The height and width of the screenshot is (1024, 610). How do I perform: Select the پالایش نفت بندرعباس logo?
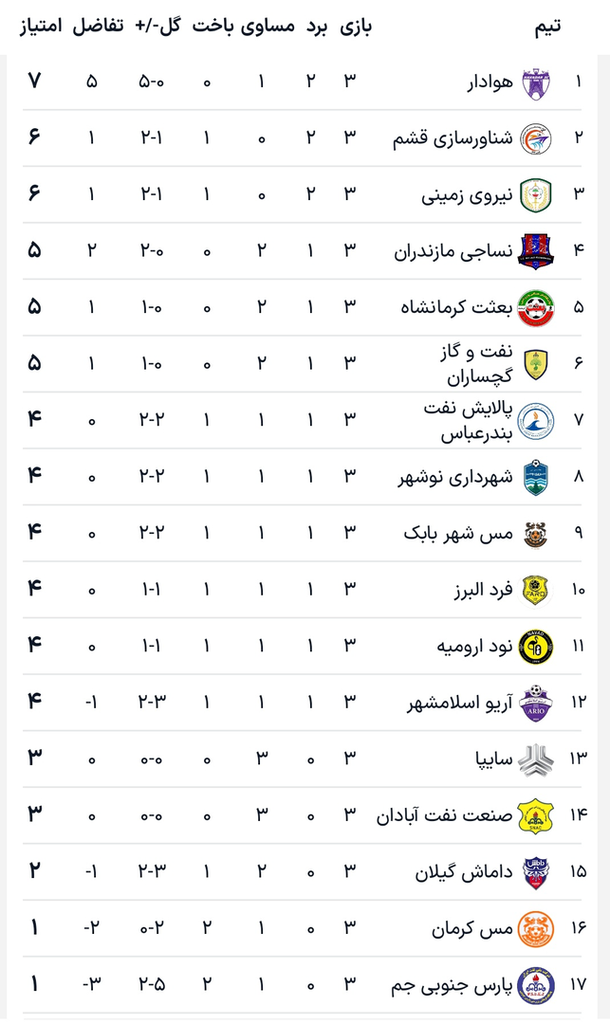[536, 421]
